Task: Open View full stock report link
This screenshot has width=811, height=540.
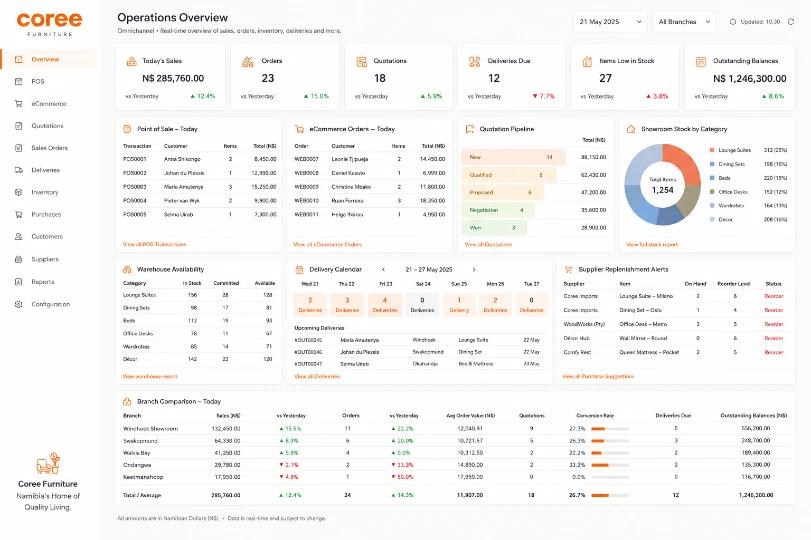Action: (652, 244)
